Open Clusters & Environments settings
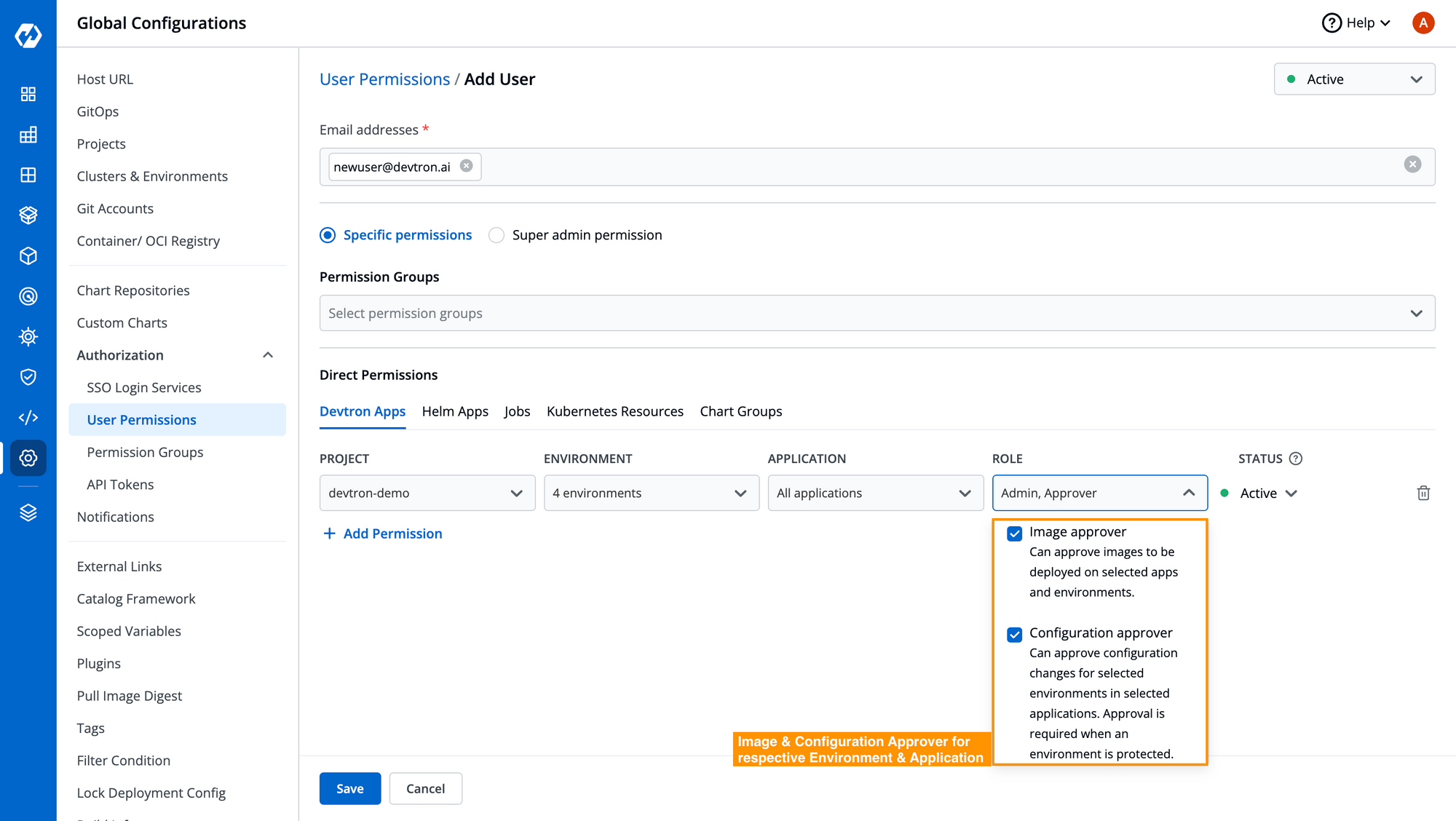 152,176
